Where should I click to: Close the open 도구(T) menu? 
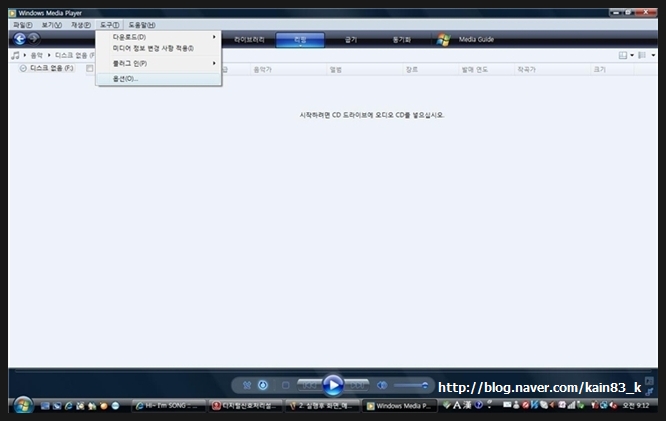coord(110,25)
